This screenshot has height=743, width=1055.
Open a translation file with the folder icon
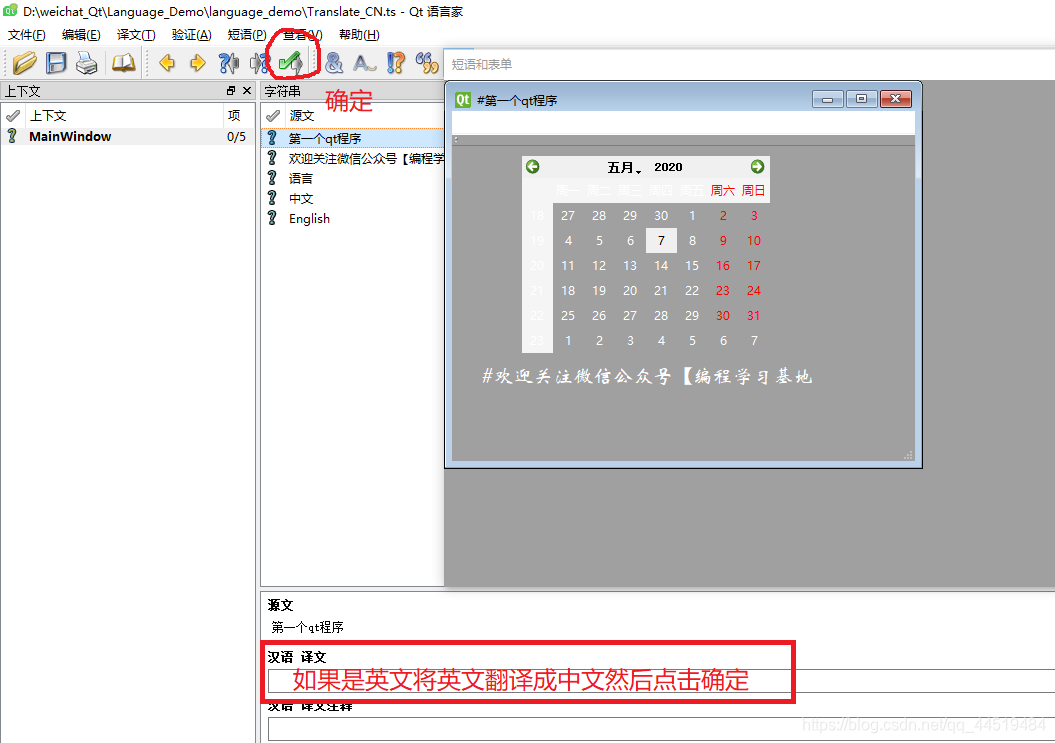point(24,62)
